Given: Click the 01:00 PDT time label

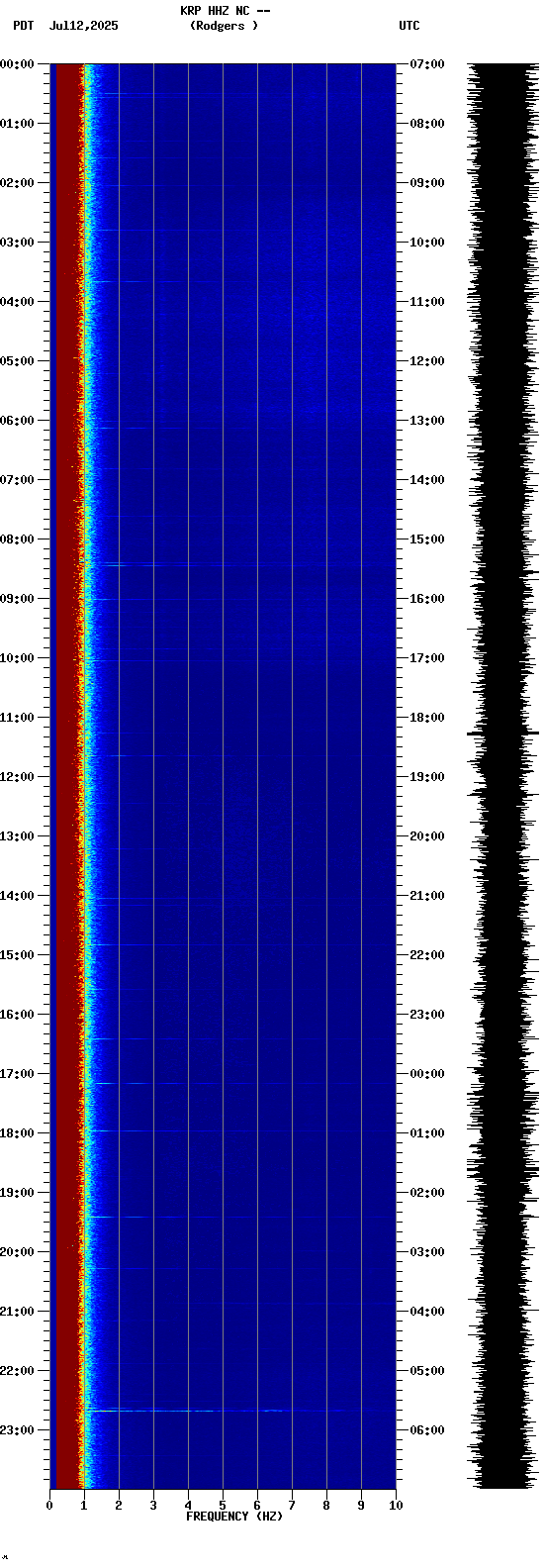Looking at the screenshot, I should (17, 124).
